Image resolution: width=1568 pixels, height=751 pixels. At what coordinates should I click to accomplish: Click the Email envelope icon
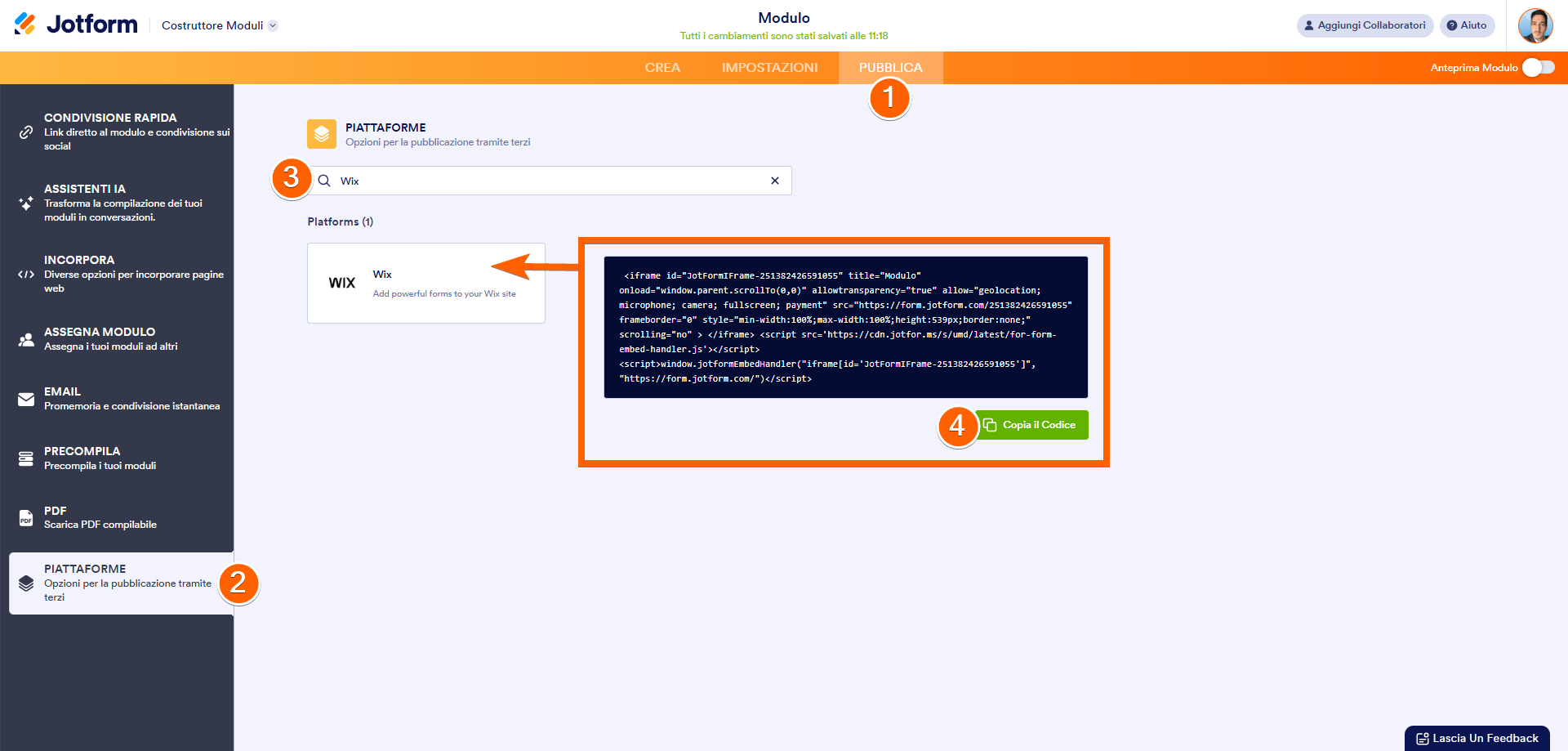pyautogui.click(x=26, y=399)
